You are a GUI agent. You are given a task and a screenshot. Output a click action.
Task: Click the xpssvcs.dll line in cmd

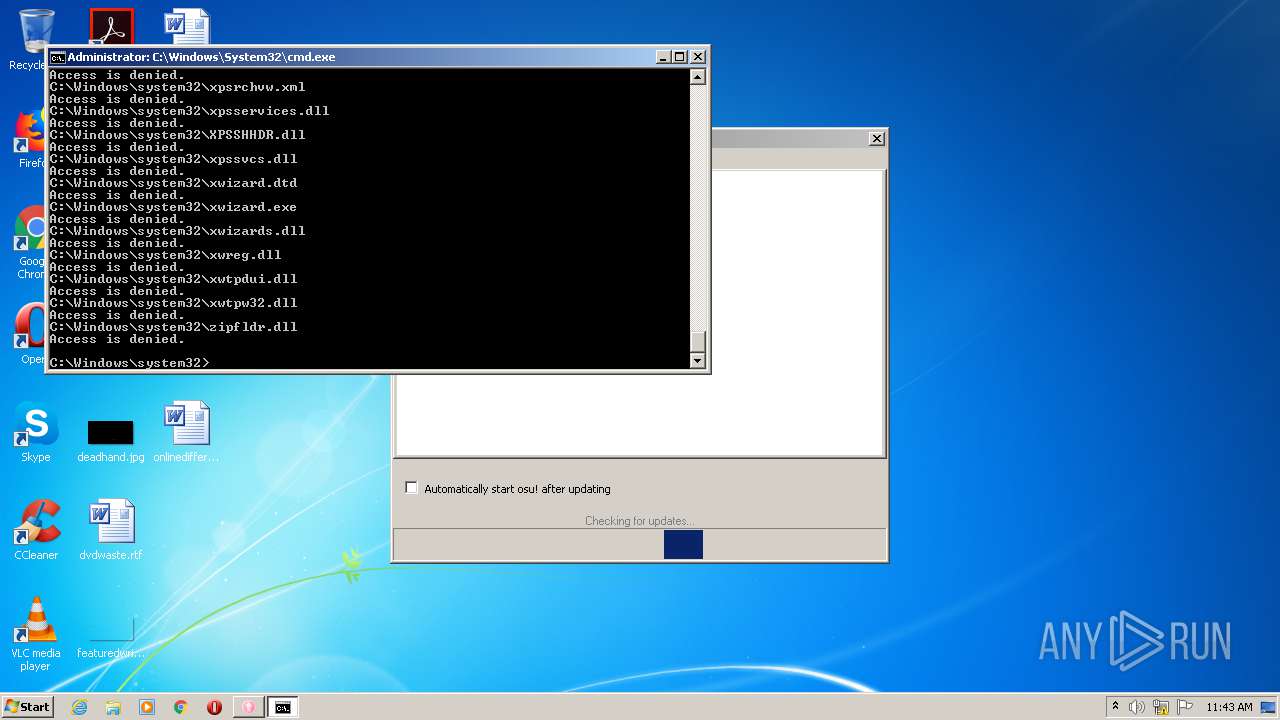[x=173, y=159]
